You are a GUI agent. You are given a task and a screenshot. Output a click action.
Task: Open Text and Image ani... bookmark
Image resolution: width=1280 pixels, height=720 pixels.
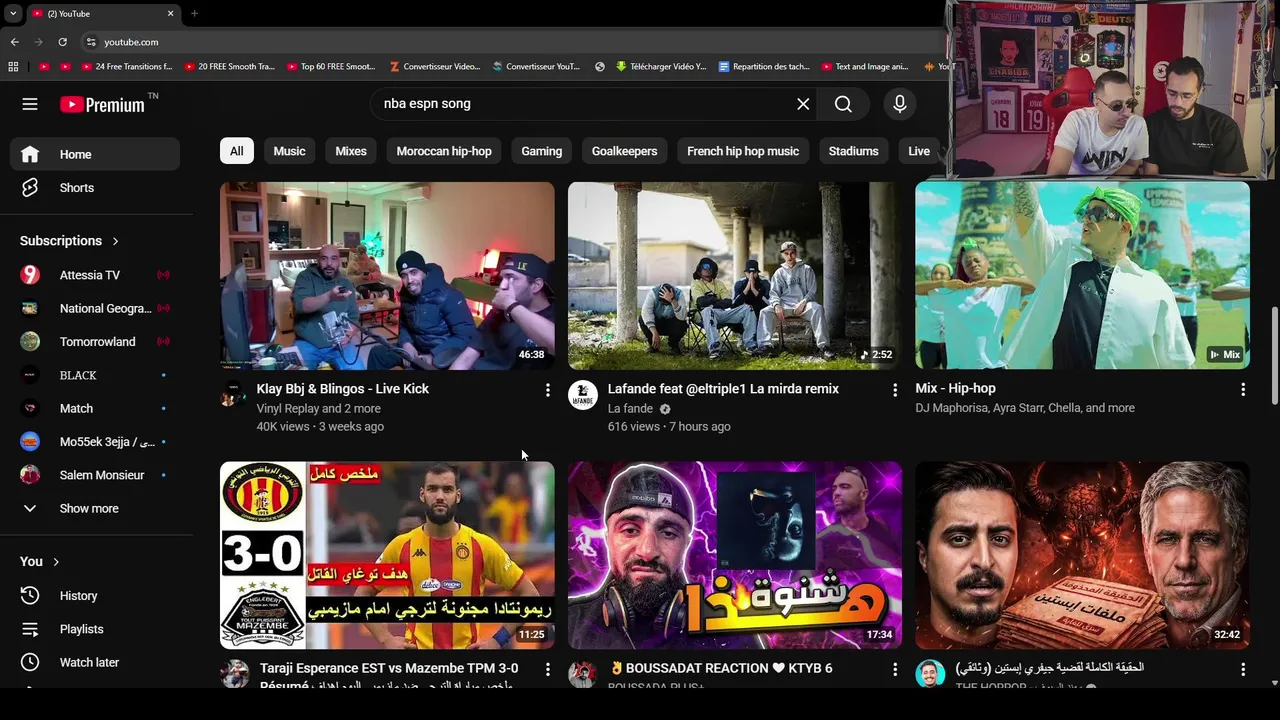click(865, 67)
